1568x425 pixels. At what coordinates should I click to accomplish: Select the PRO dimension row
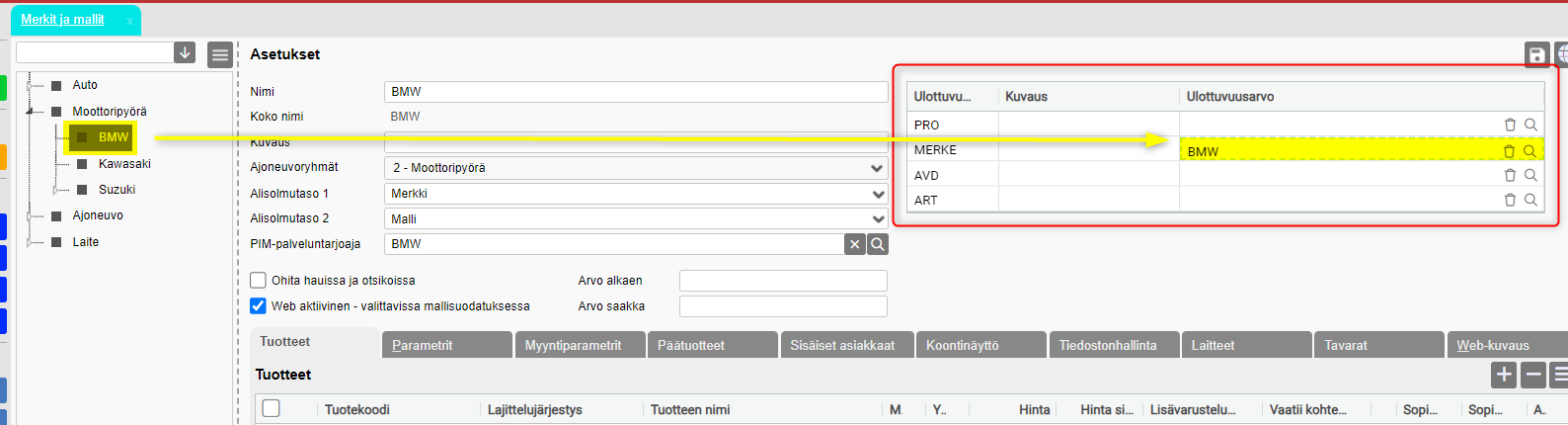click(1225, 125)
